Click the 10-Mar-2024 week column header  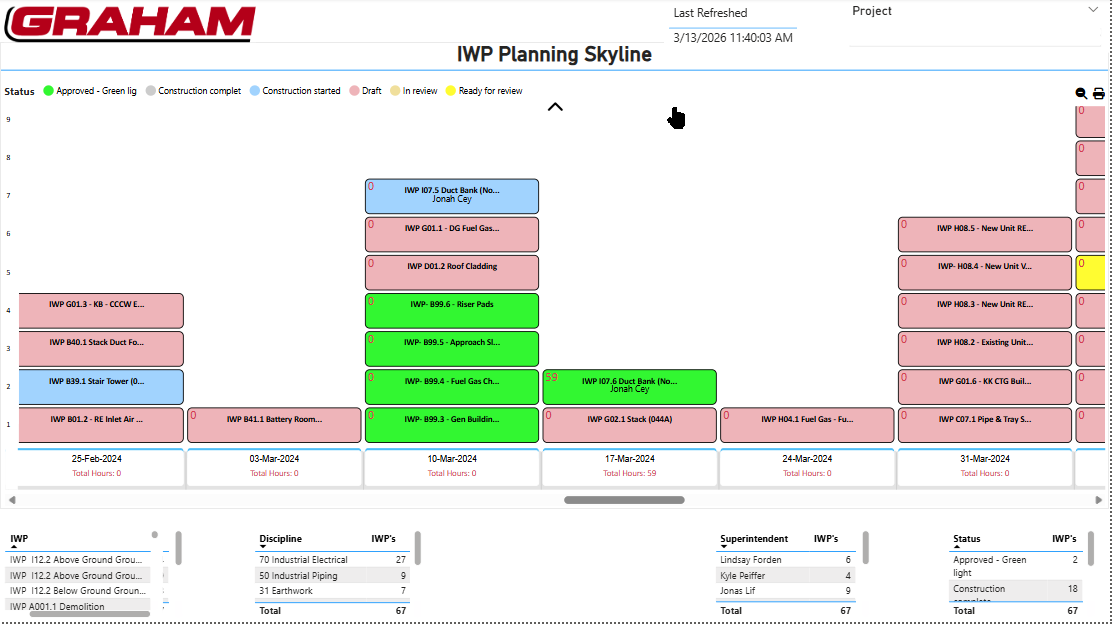452,467
